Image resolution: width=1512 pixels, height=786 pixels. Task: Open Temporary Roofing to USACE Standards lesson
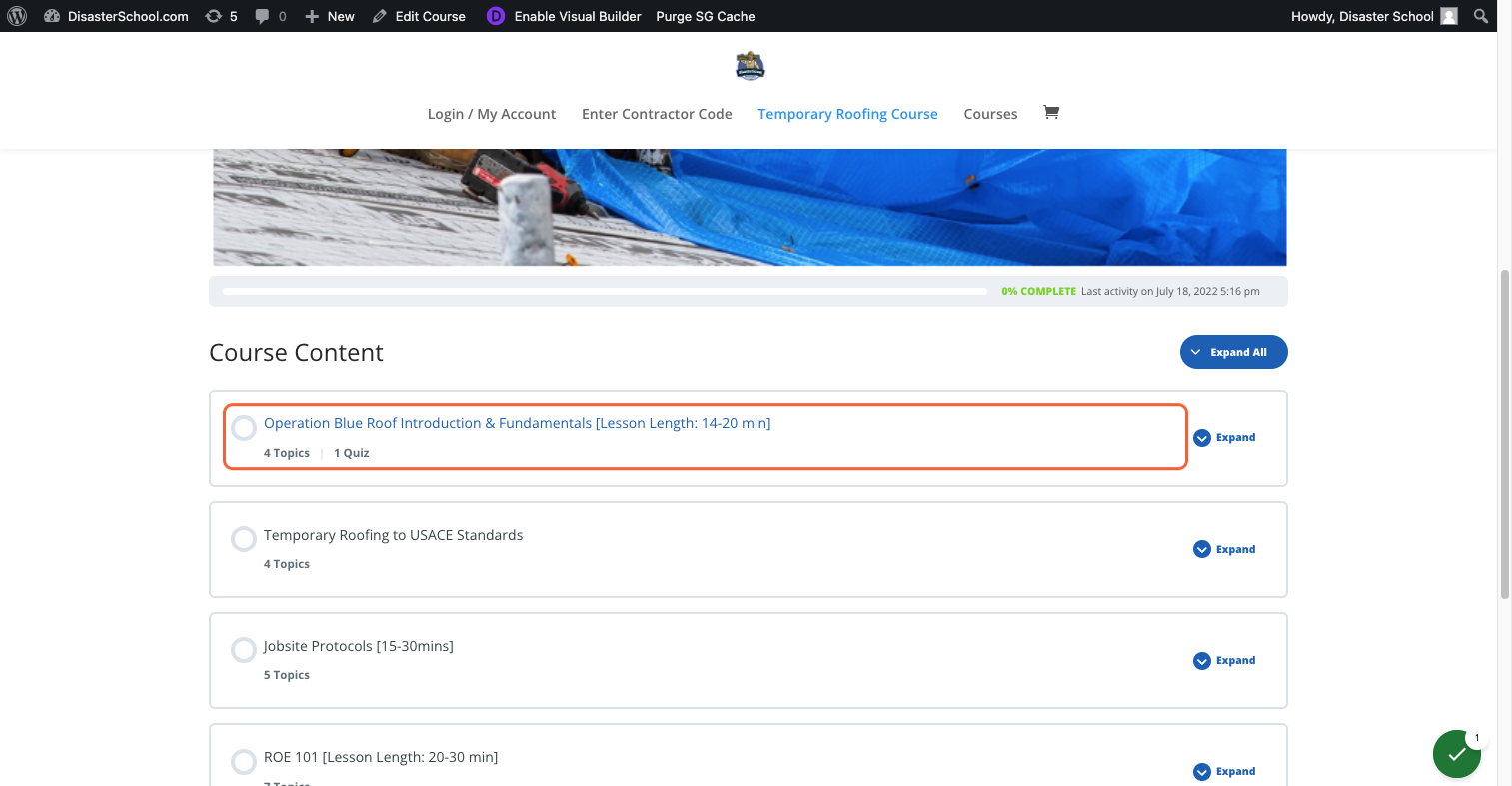pyautogui.click(x=393, y=535)
